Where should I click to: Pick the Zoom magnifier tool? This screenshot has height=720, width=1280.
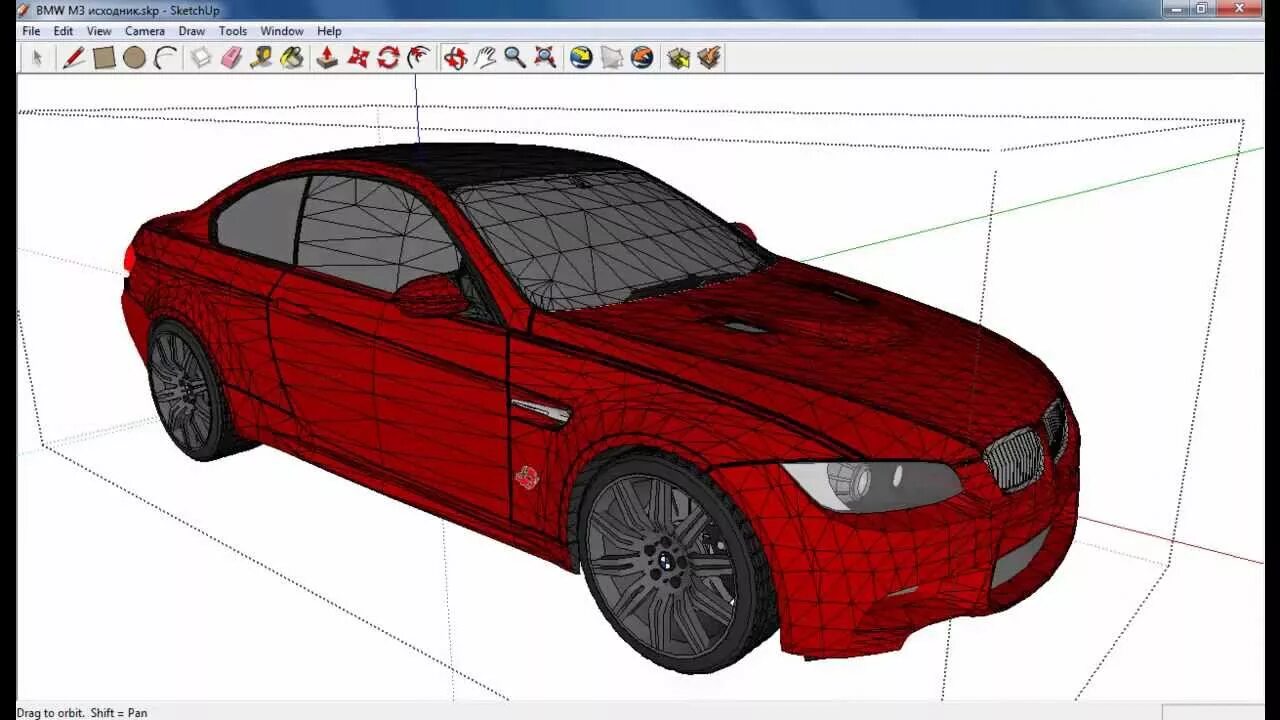[x=515, y=58]
